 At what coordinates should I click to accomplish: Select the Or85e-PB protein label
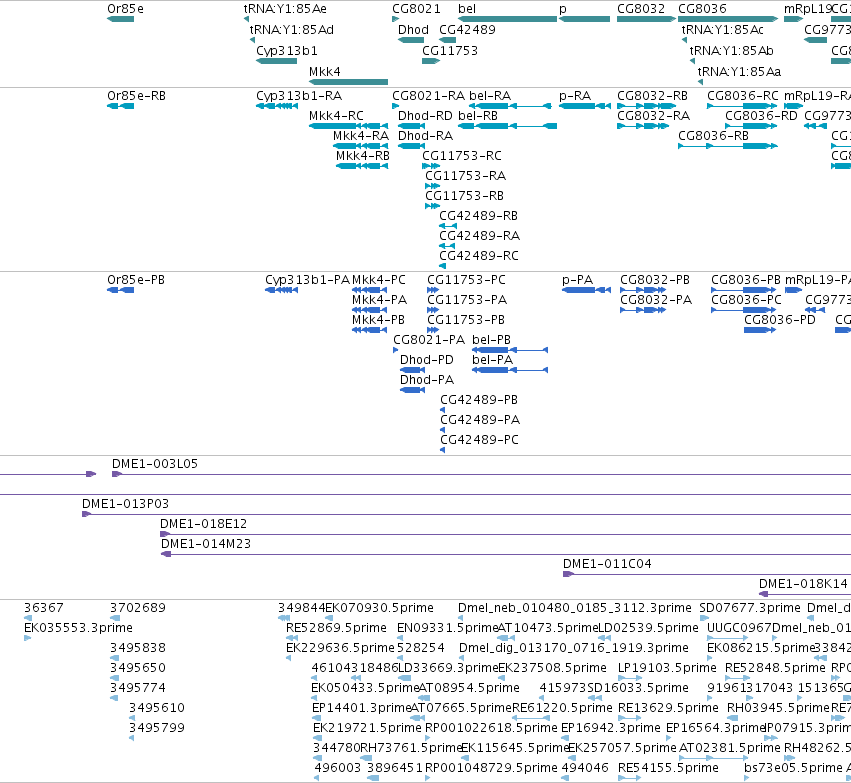136,280
